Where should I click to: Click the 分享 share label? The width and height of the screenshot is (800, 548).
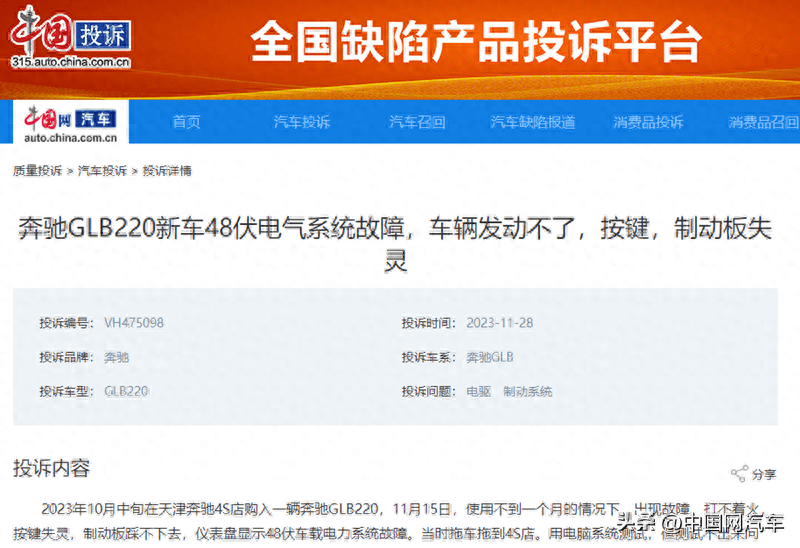tap(764, 475)
